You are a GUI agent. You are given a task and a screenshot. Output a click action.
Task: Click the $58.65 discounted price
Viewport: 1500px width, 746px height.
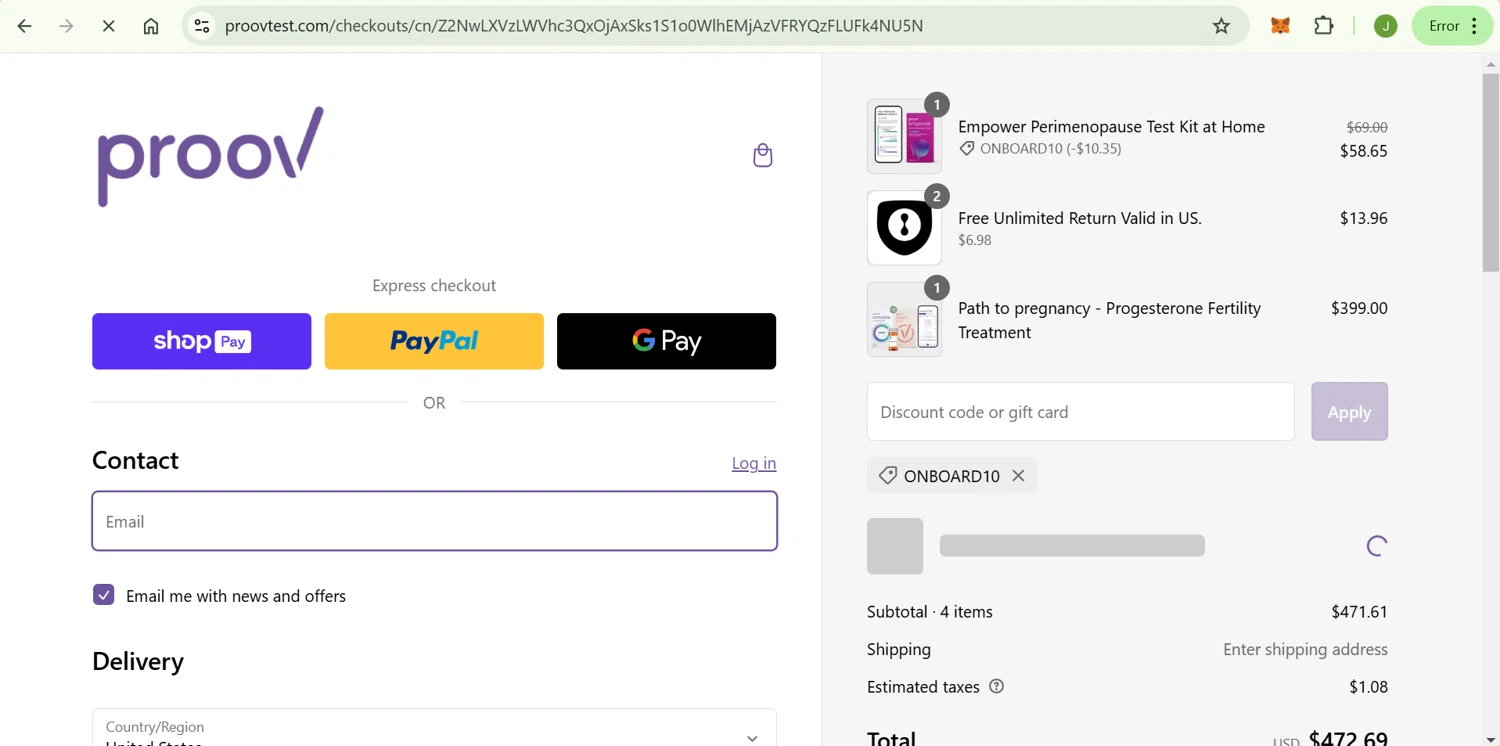(x=1363, y=151)
